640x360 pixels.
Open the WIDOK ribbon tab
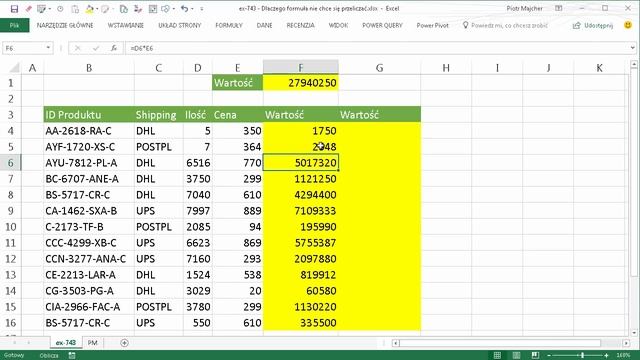tap(338, 25)
